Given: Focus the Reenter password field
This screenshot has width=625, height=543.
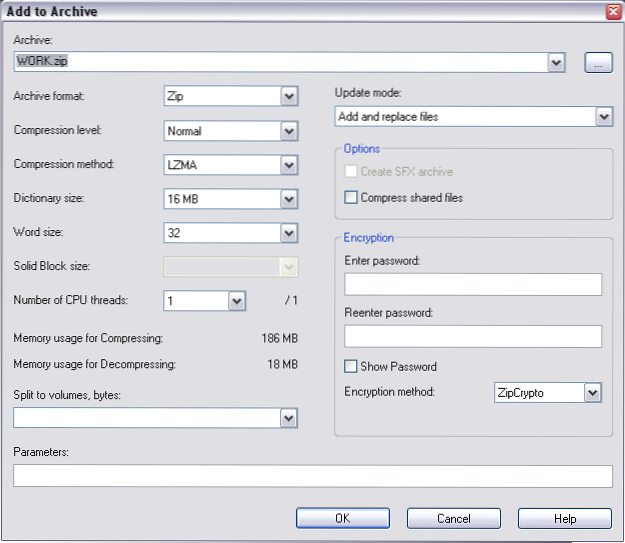Looking at the screenshot, I should click(x=473, y=336).
